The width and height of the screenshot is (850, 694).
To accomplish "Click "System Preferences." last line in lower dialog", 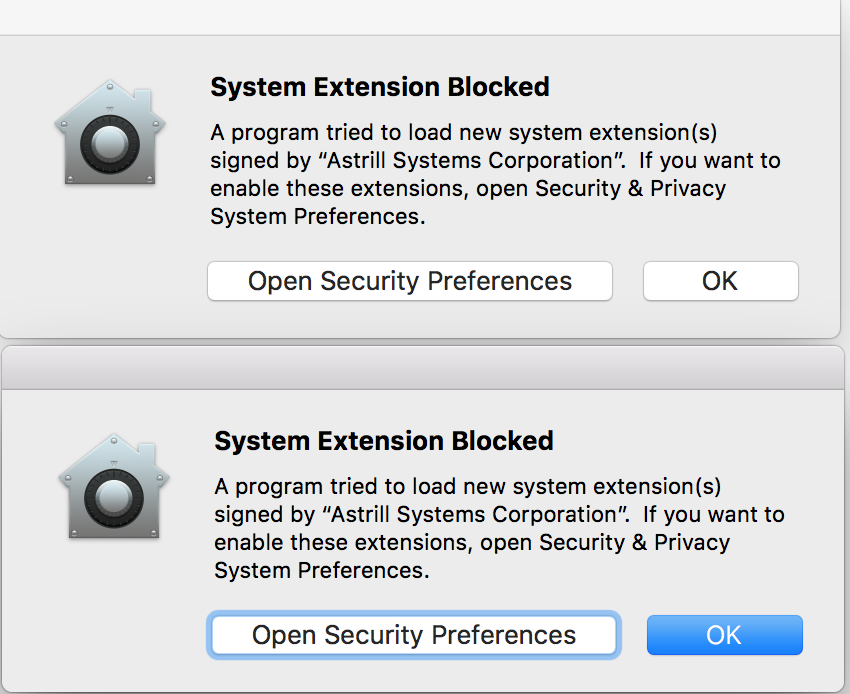I will click(x=321, y=571).
